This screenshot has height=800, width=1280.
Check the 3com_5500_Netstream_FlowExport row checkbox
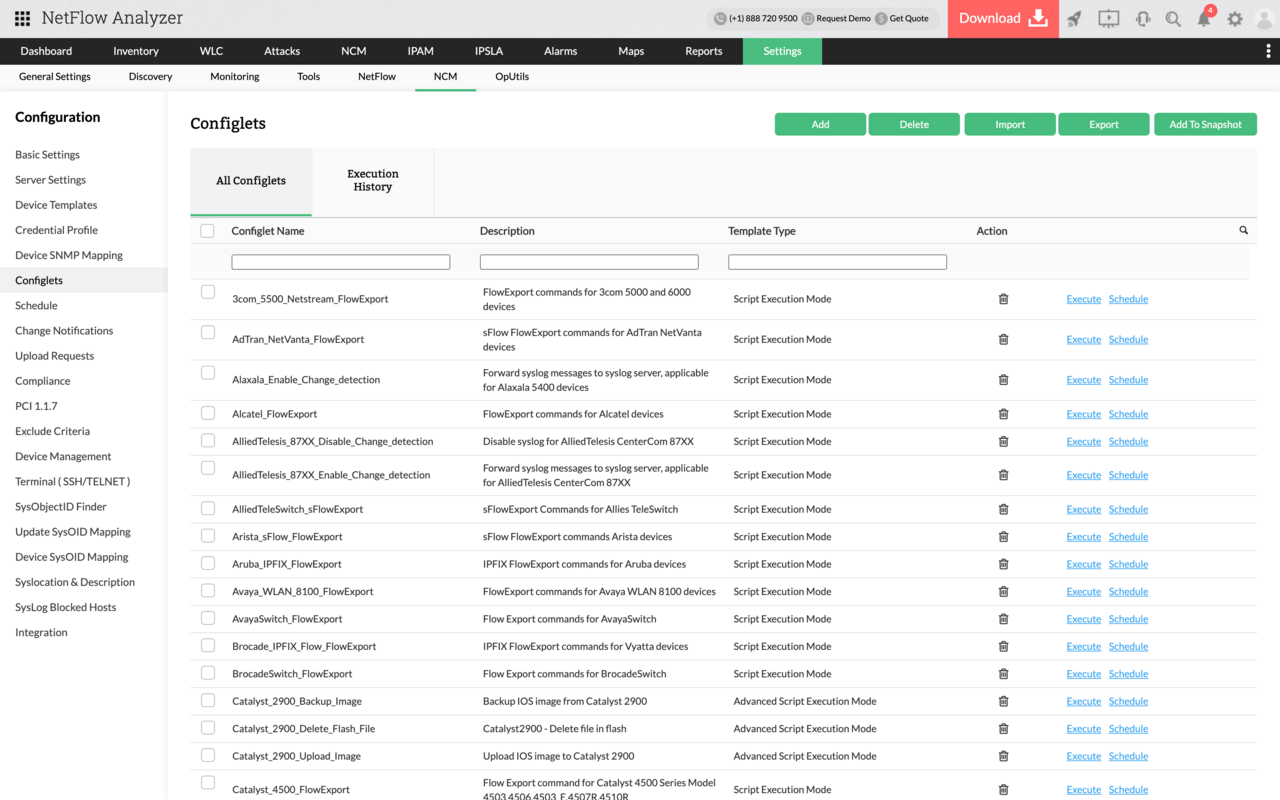(x=208, y=292)
